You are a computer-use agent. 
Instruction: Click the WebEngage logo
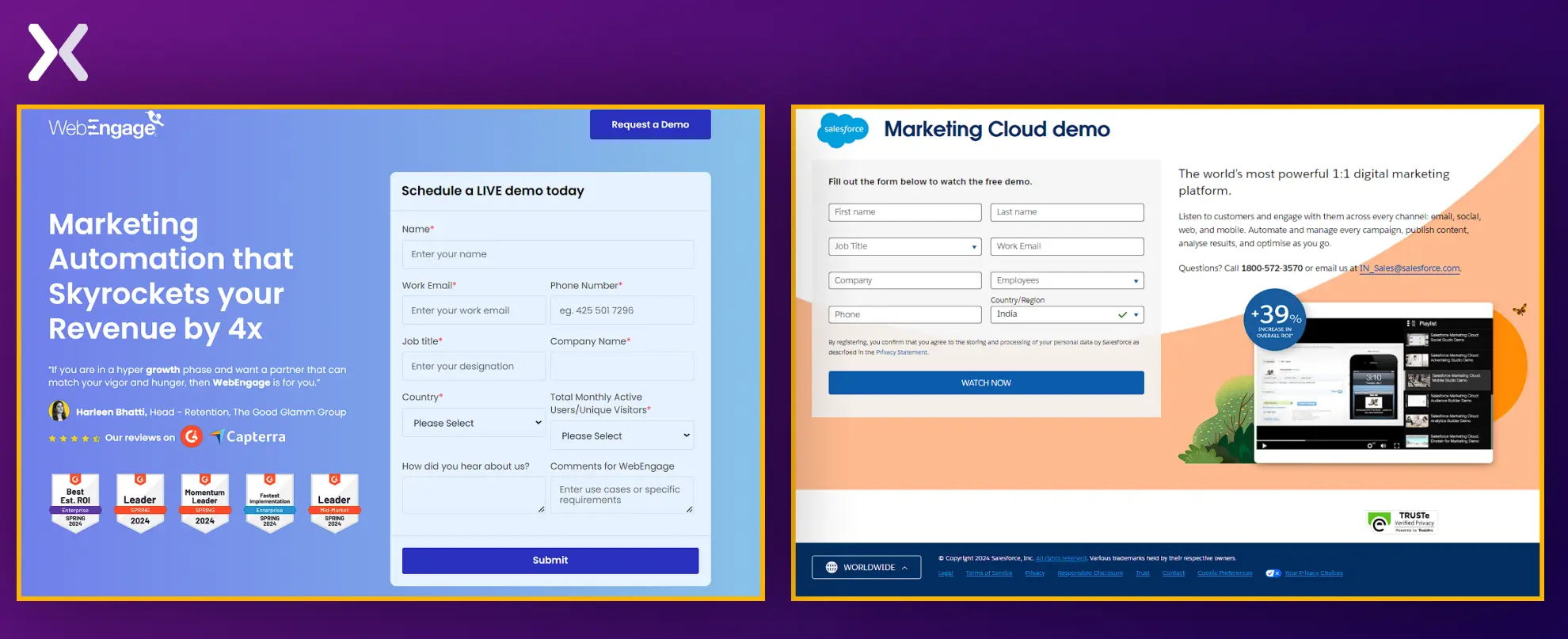click(x=106, y=125)
